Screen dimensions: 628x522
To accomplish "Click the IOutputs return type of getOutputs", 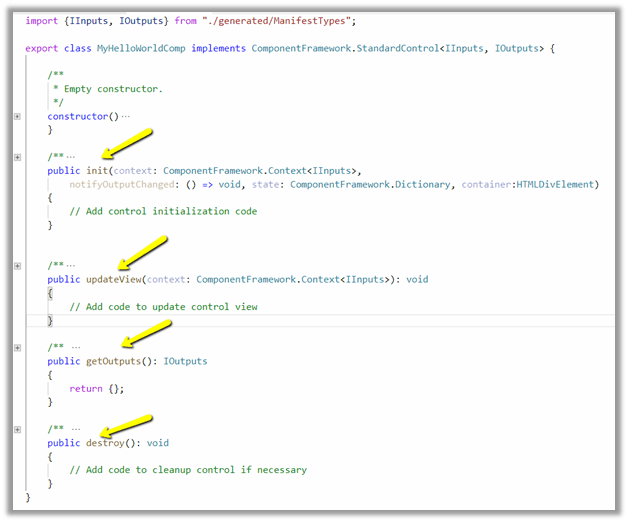I will click(x=185, y=361).
